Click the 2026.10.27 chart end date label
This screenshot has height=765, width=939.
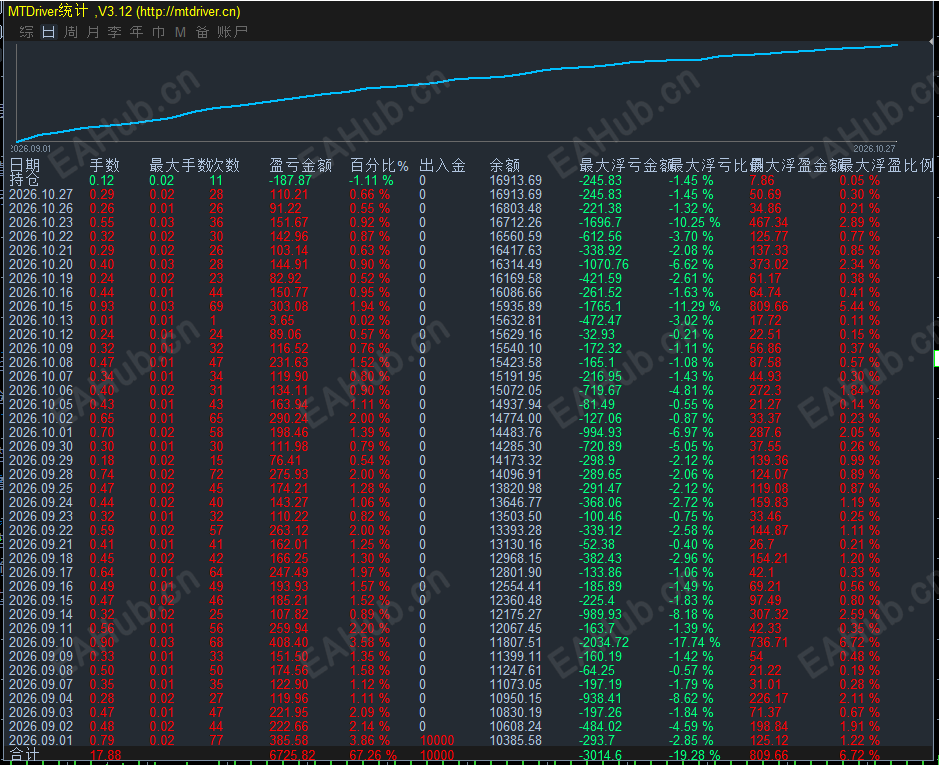coord(874,149)
